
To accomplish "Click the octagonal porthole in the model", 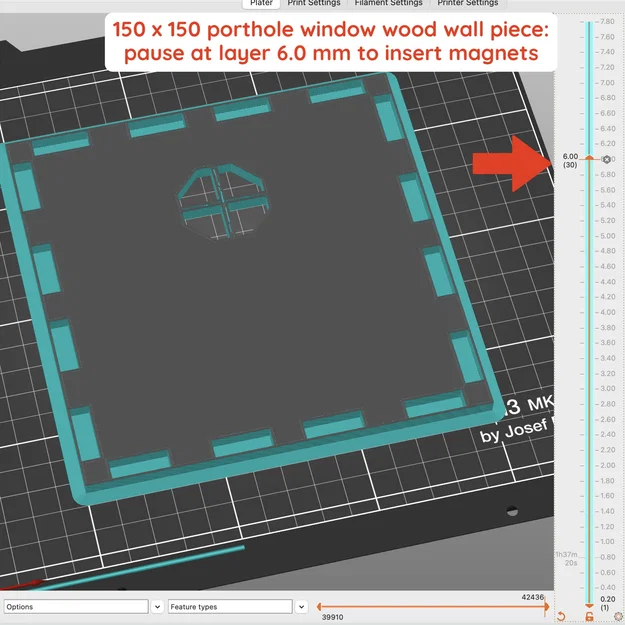I will [223, 201].
